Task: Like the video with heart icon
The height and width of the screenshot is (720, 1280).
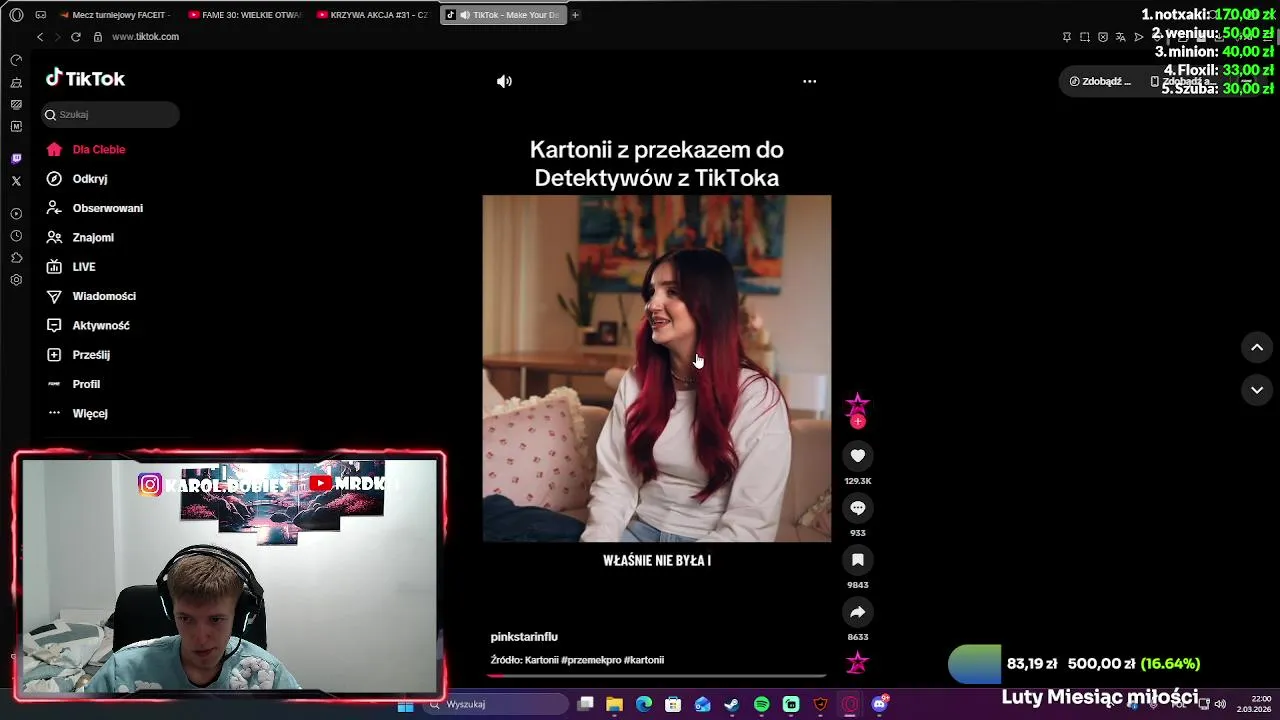Action: [857, 456]
